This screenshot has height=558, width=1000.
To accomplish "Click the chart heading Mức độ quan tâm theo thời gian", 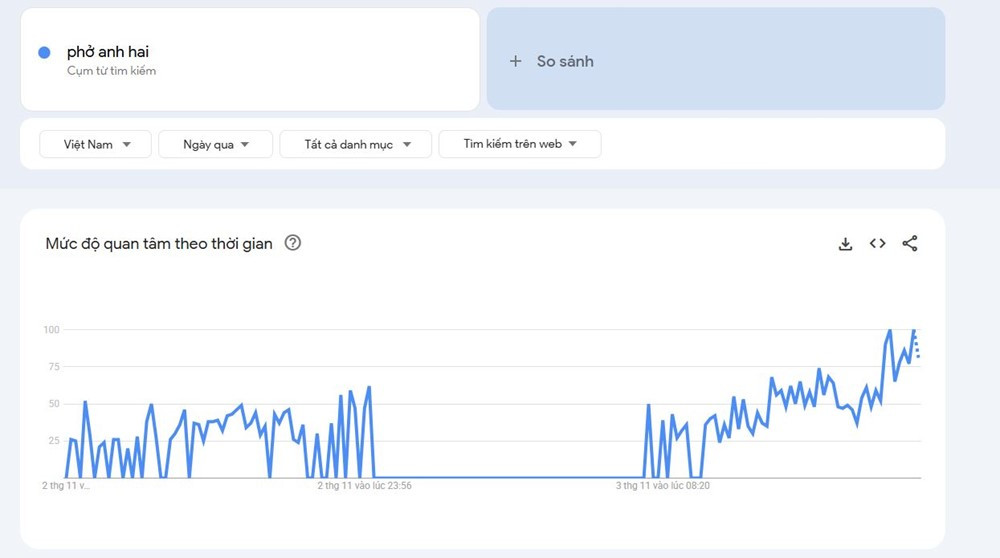I will point(159,244).
